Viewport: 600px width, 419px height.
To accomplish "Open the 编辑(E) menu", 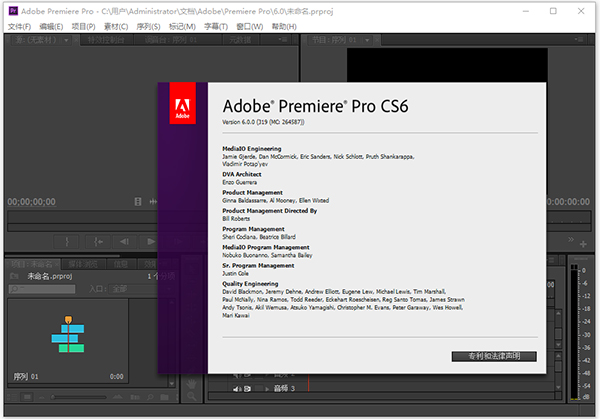I will point(51,26).
